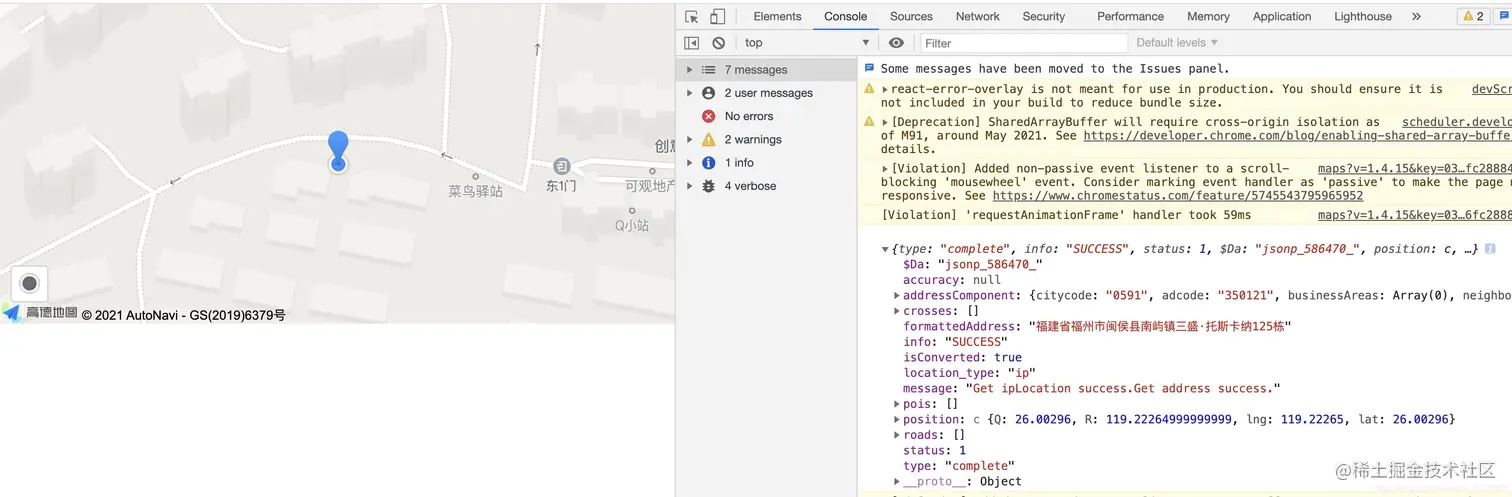Screen dimensions: 1512x497
Task: Click the 'requestAnimationFrame' handler took 59ms message
Action: [x=1066, y=215]
